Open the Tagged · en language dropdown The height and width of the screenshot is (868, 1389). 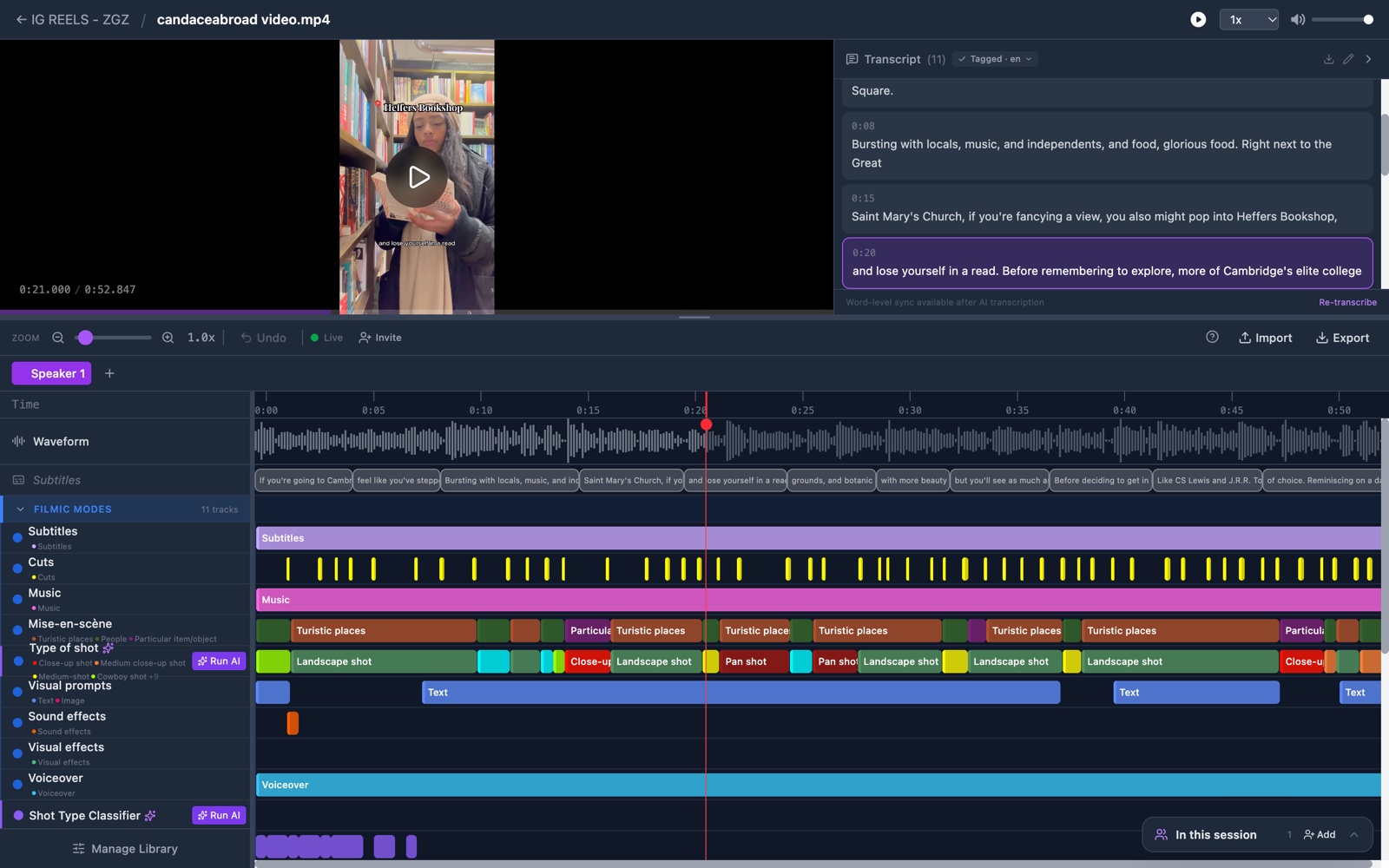[x=996, y=59]
